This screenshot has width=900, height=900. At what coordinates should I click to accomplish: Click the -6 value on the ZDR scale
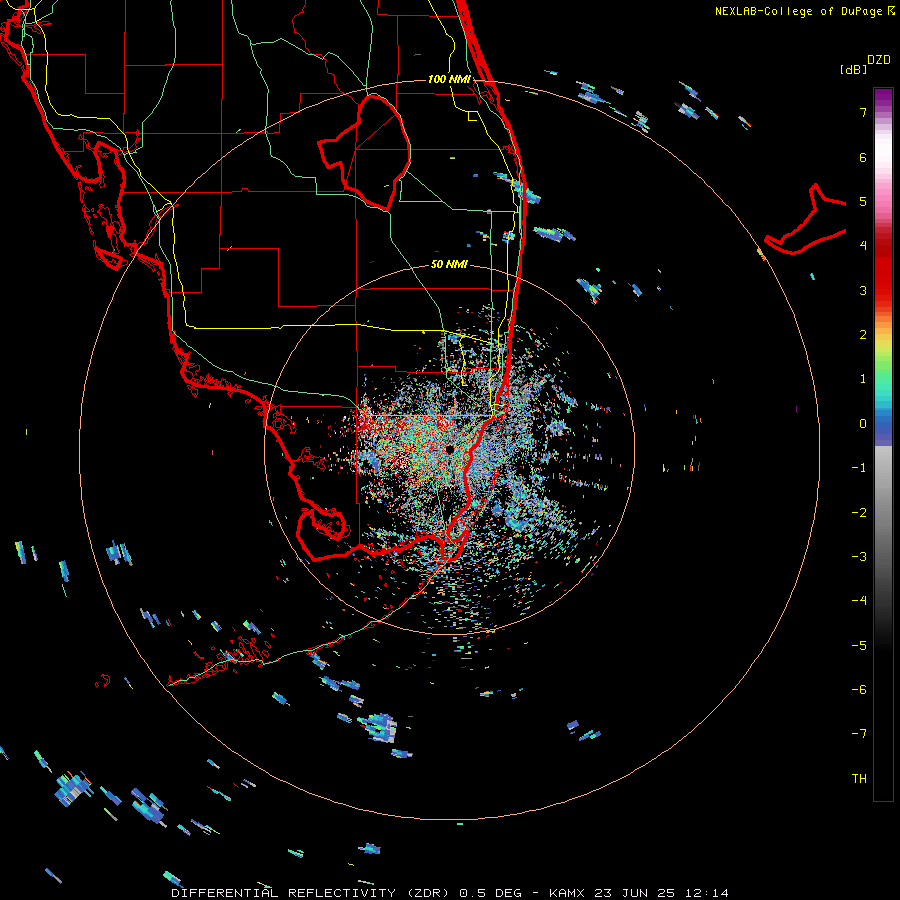(859, 690)
